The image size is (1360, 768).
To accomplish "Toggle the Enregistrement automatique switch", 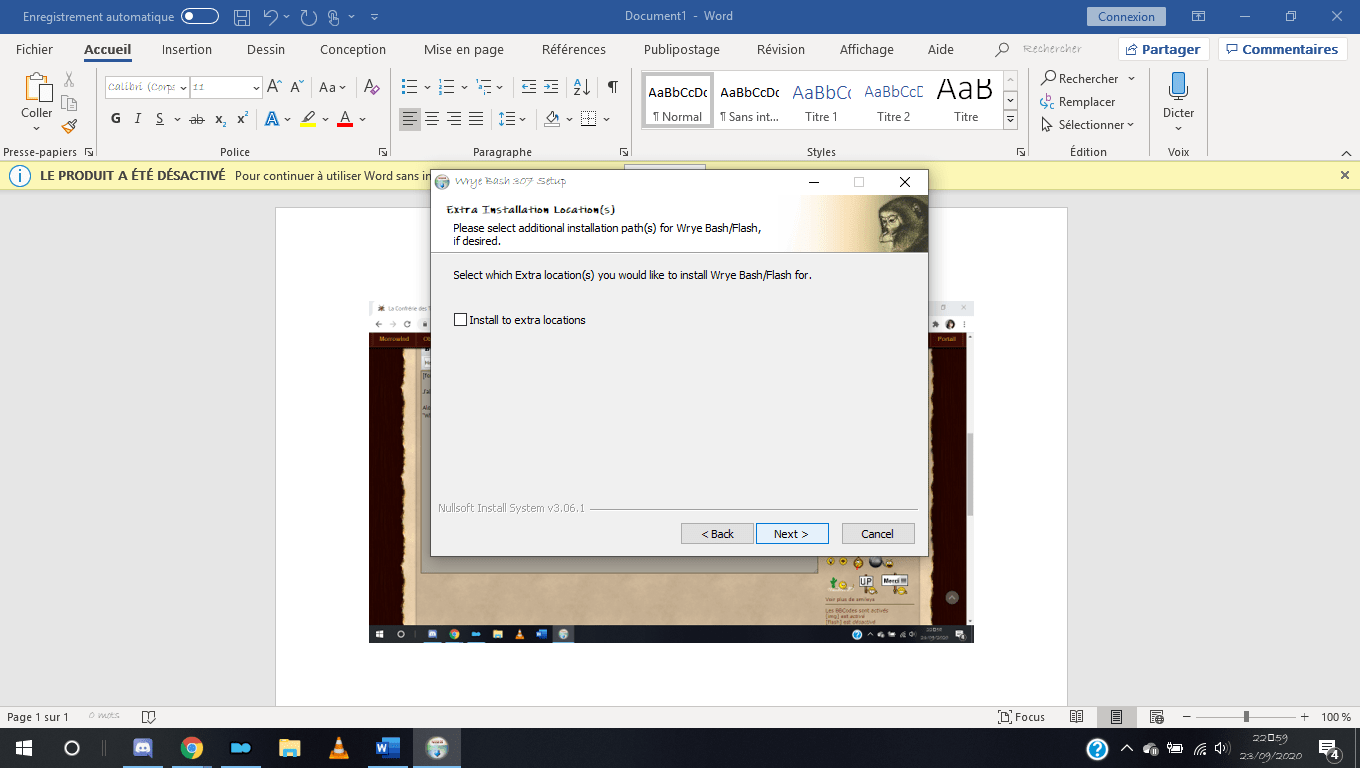I will coord(199,17).
